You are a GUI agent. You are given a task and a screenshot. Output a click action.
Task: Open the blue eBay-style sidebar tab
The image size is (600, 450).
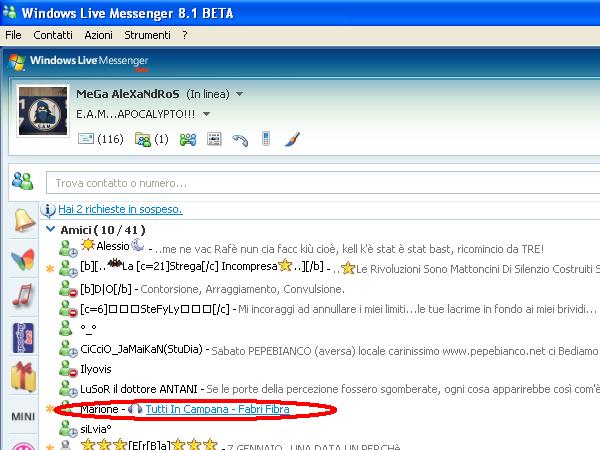pos(23,338)
